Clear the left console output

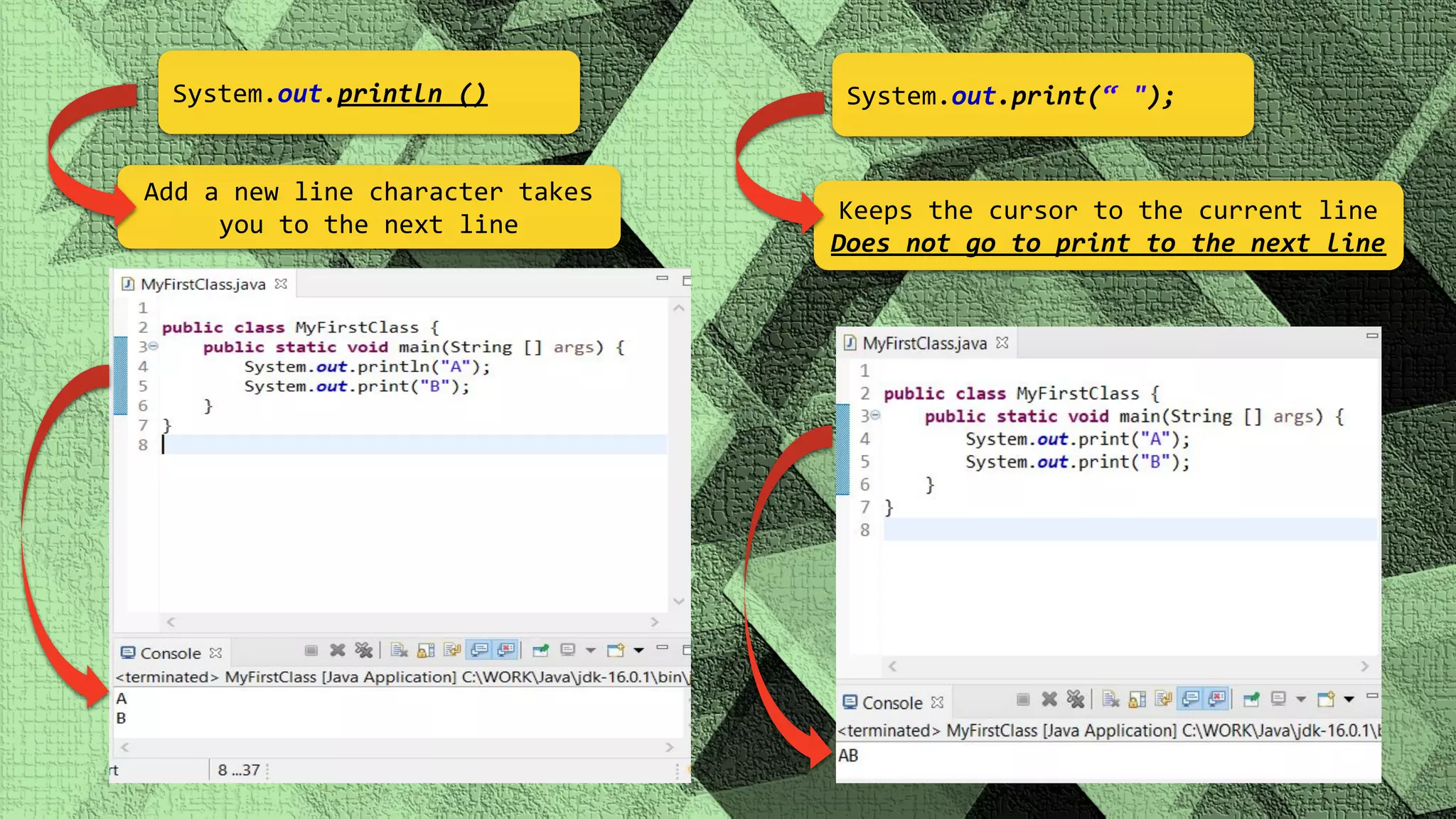pos(399,650)
